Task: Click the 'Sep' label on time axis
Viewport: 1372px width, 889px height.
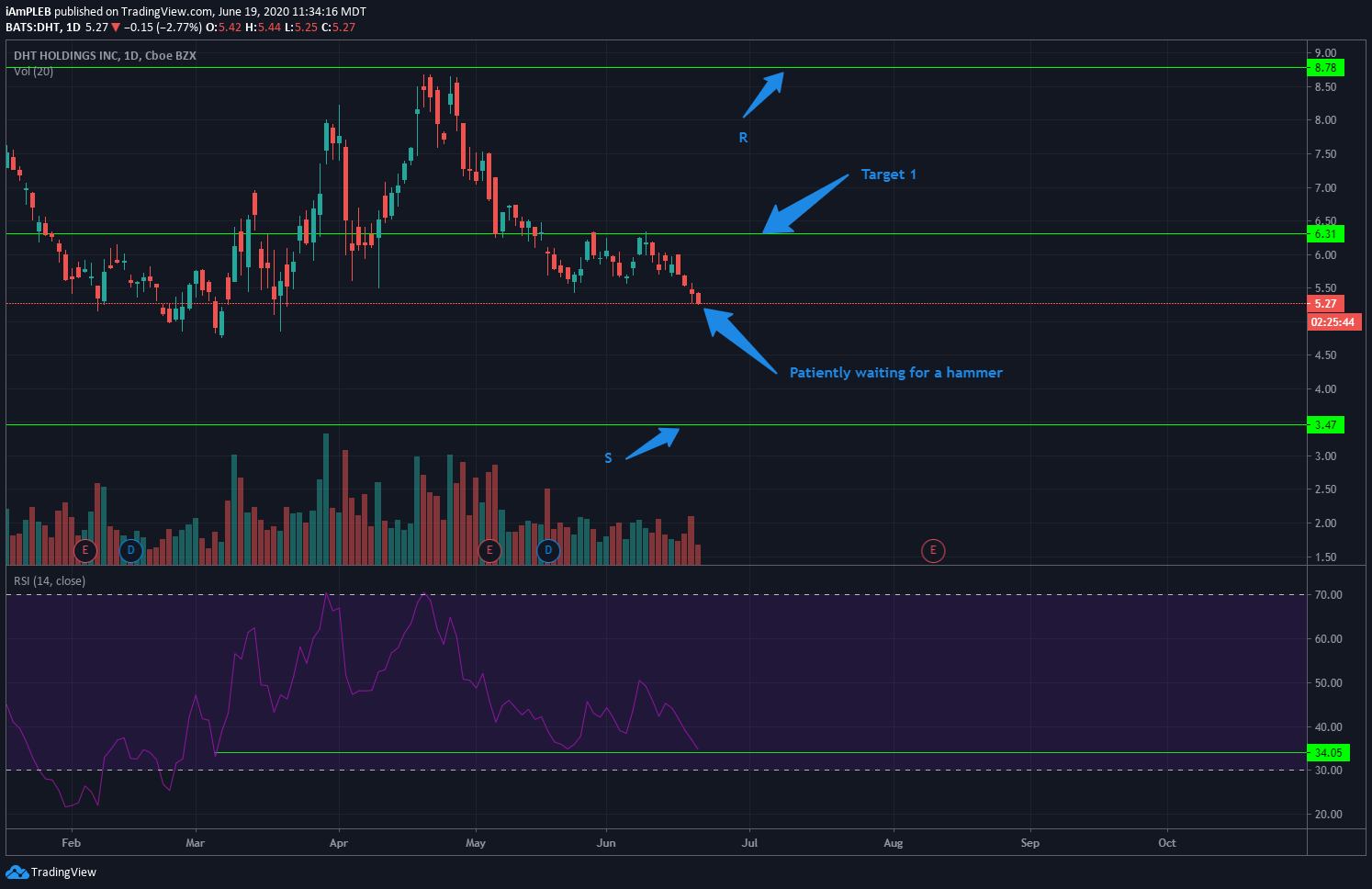Action: (1030, 843)
